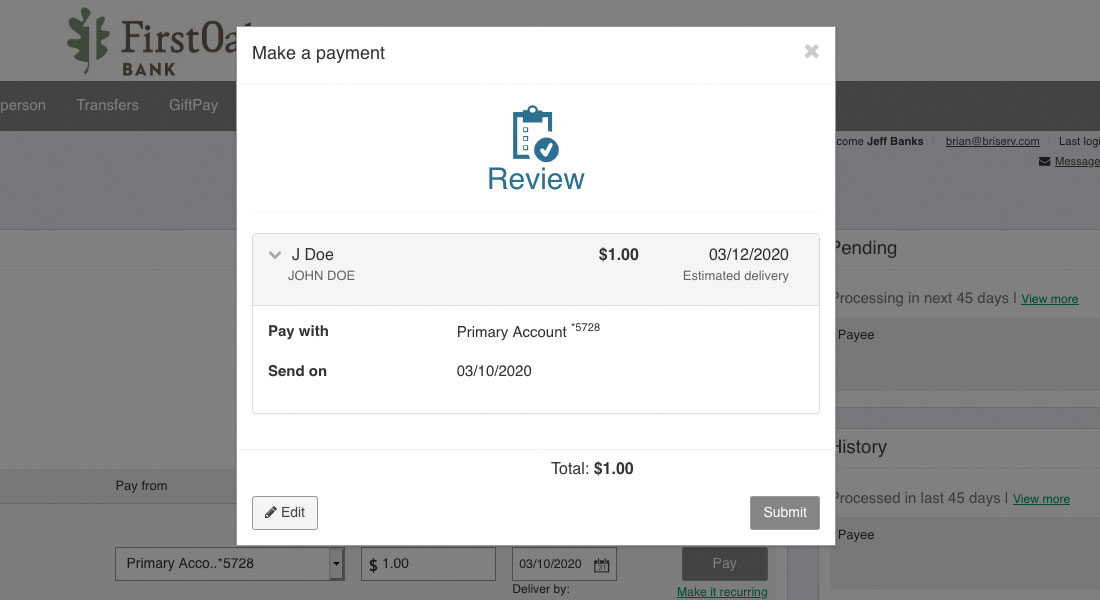Open the brian@briserv.com email link
1100x600 pixels.
tap(992, 141)
